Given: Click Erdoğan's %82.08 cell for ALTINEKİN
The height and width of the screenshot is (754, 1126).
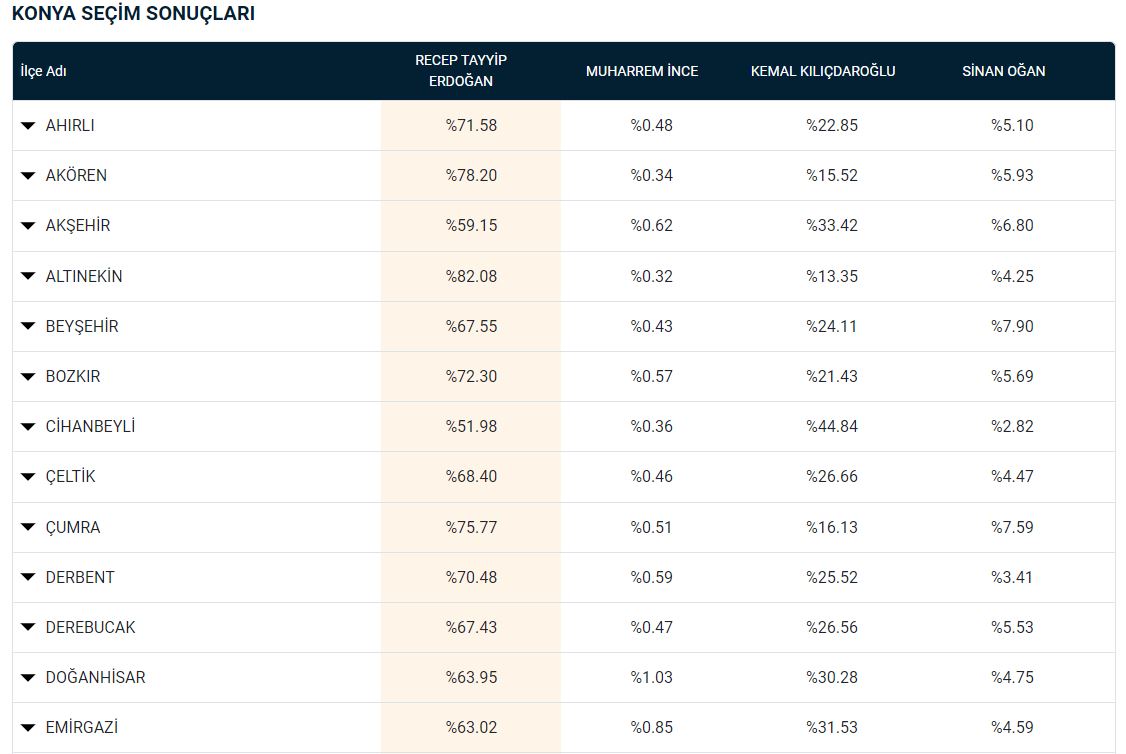Looking at the screenshot, I should (471, 276).
